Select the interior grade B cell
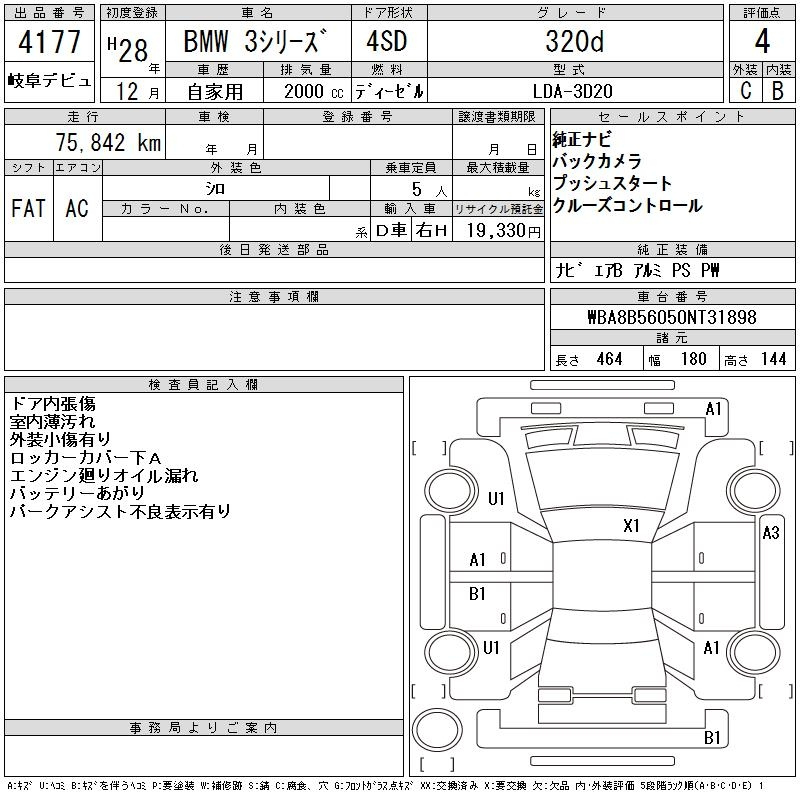This screenshot has height=800, width=800. pos(778,90)
